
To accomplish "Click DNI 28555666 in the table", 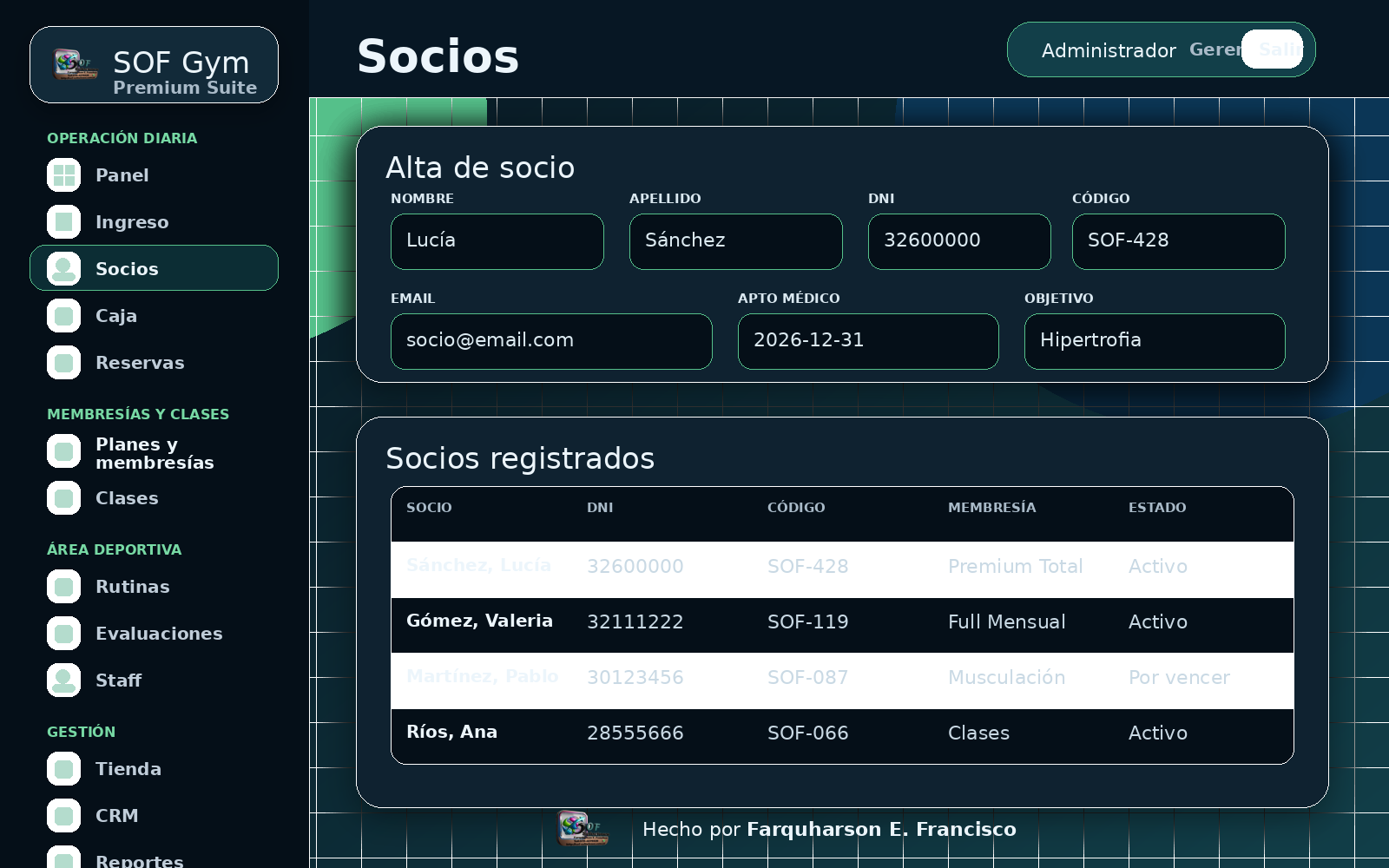I will click(635, 733).
